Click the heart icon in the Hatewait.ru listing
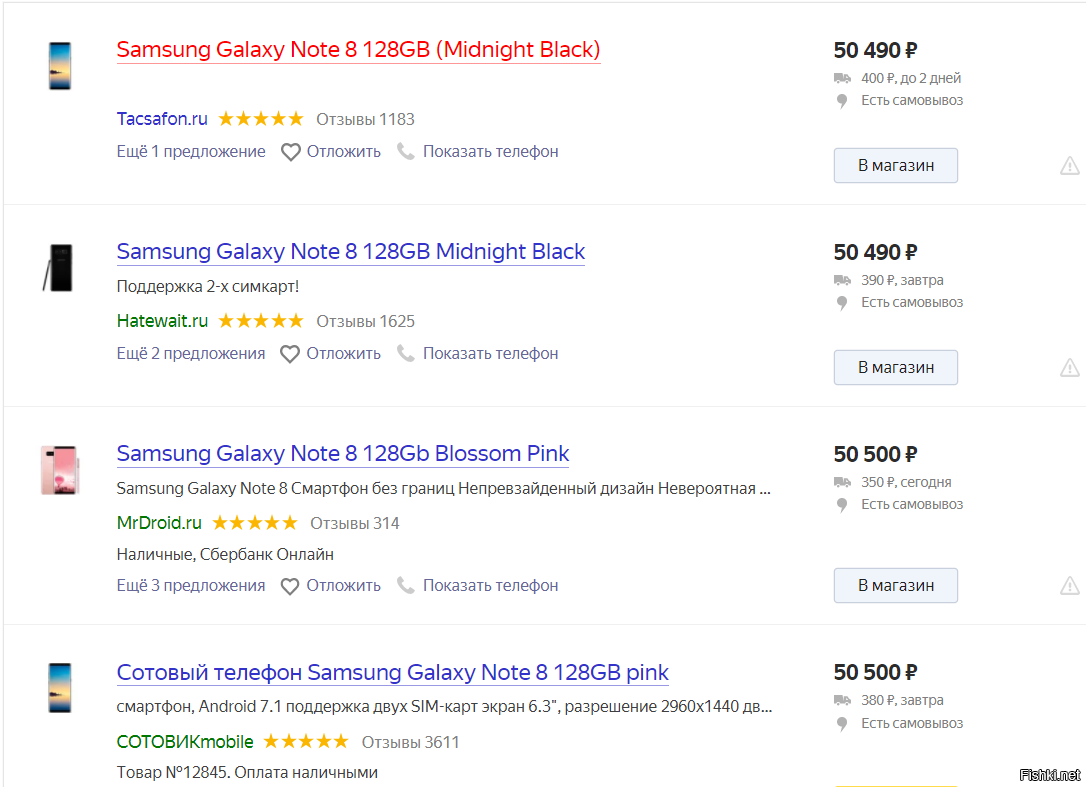 pos(290,354)
